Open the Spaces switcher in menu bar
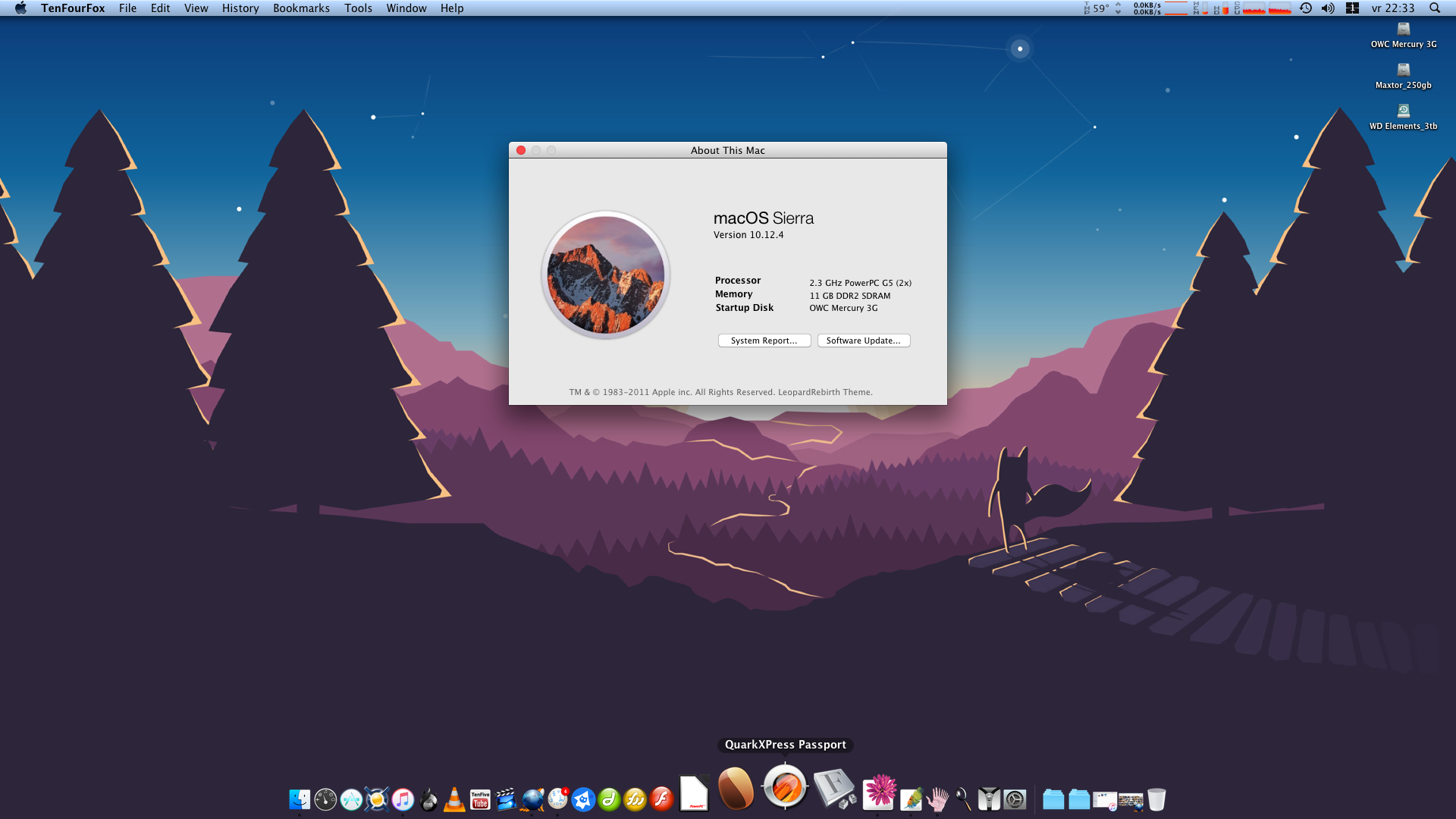Image resolution: width=1456 pixels, height=819 pixels. pyautogui.click(x=1352, y=8)
